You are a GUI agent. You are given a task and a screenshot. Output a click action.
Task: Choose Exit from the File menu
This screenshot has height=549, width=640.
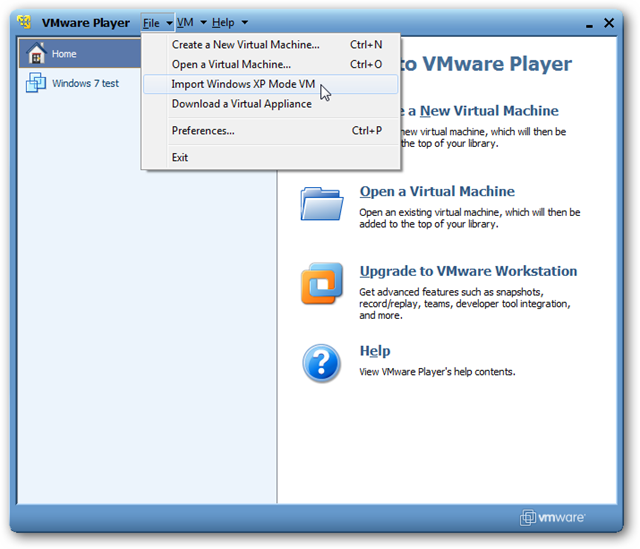(271, 157)
